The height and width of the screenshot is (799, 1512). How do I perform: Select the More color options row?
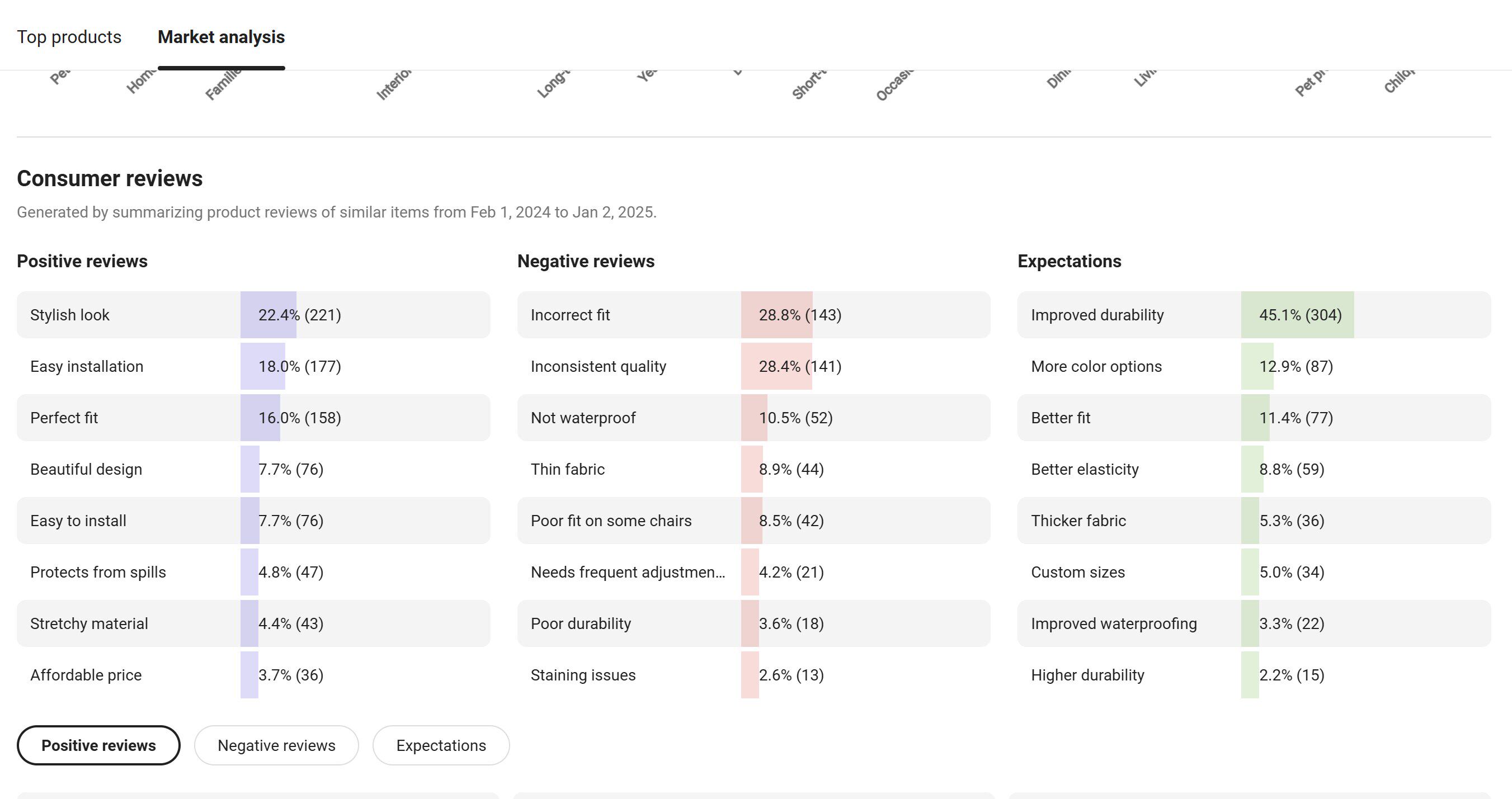coord(1254,367)
